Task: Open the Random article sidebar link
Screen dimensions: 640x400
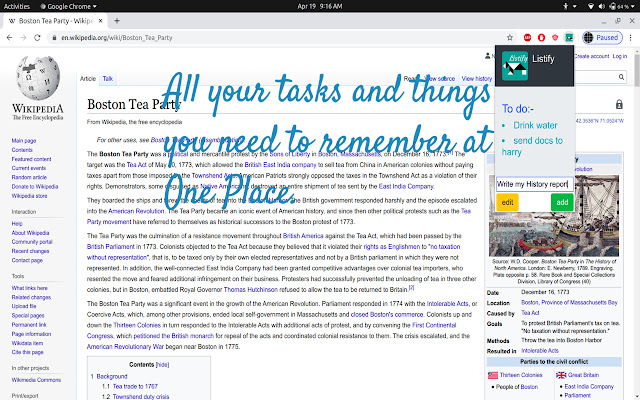Action: click(x=29, y=177)
